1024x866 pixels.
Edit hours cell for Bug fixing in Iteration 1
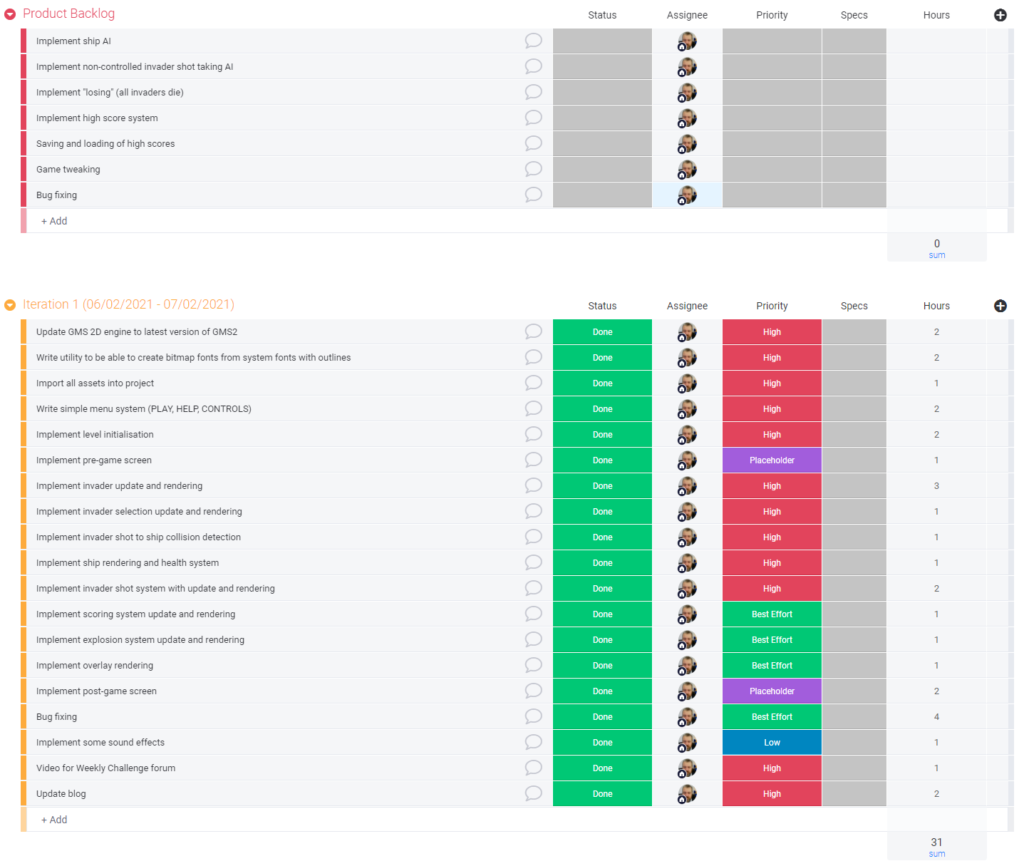(x=936, y=717)
